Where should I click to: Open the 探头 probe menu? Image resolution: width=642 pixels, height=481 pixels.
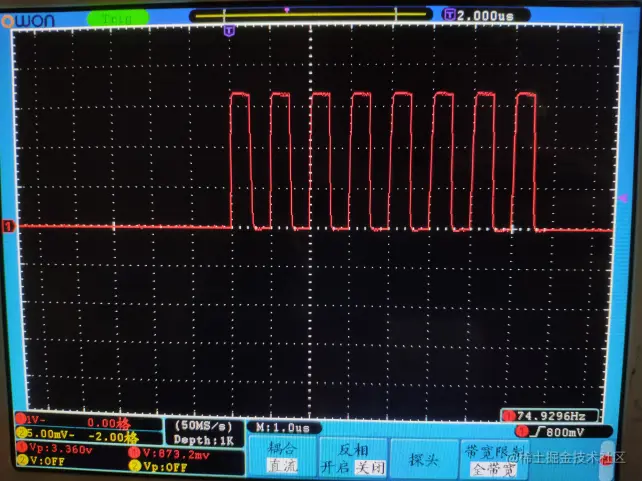click(424, 460)
